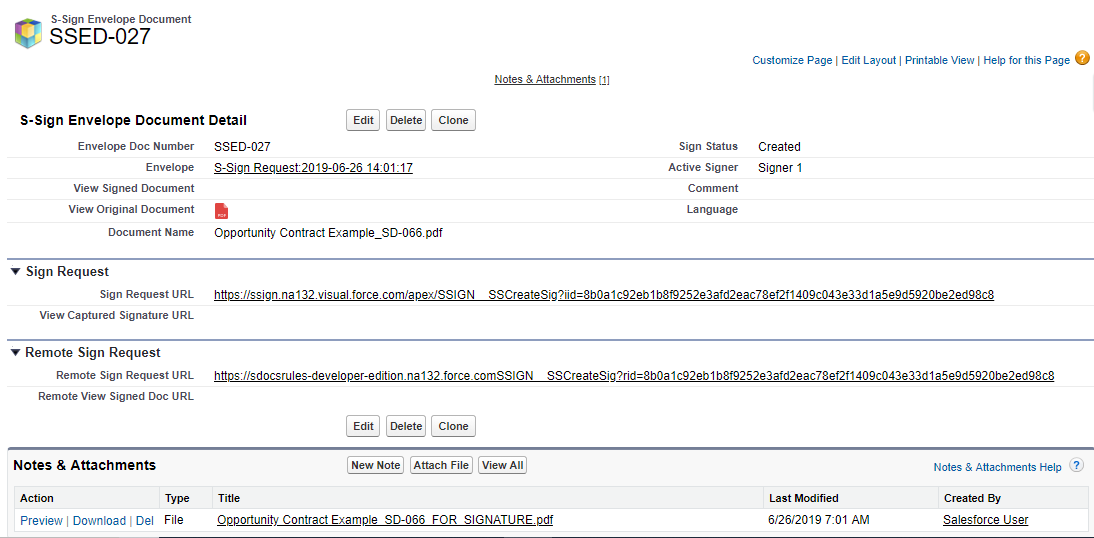Click the SSED-027 page title

pyautogui.click(x=100, y=36)
